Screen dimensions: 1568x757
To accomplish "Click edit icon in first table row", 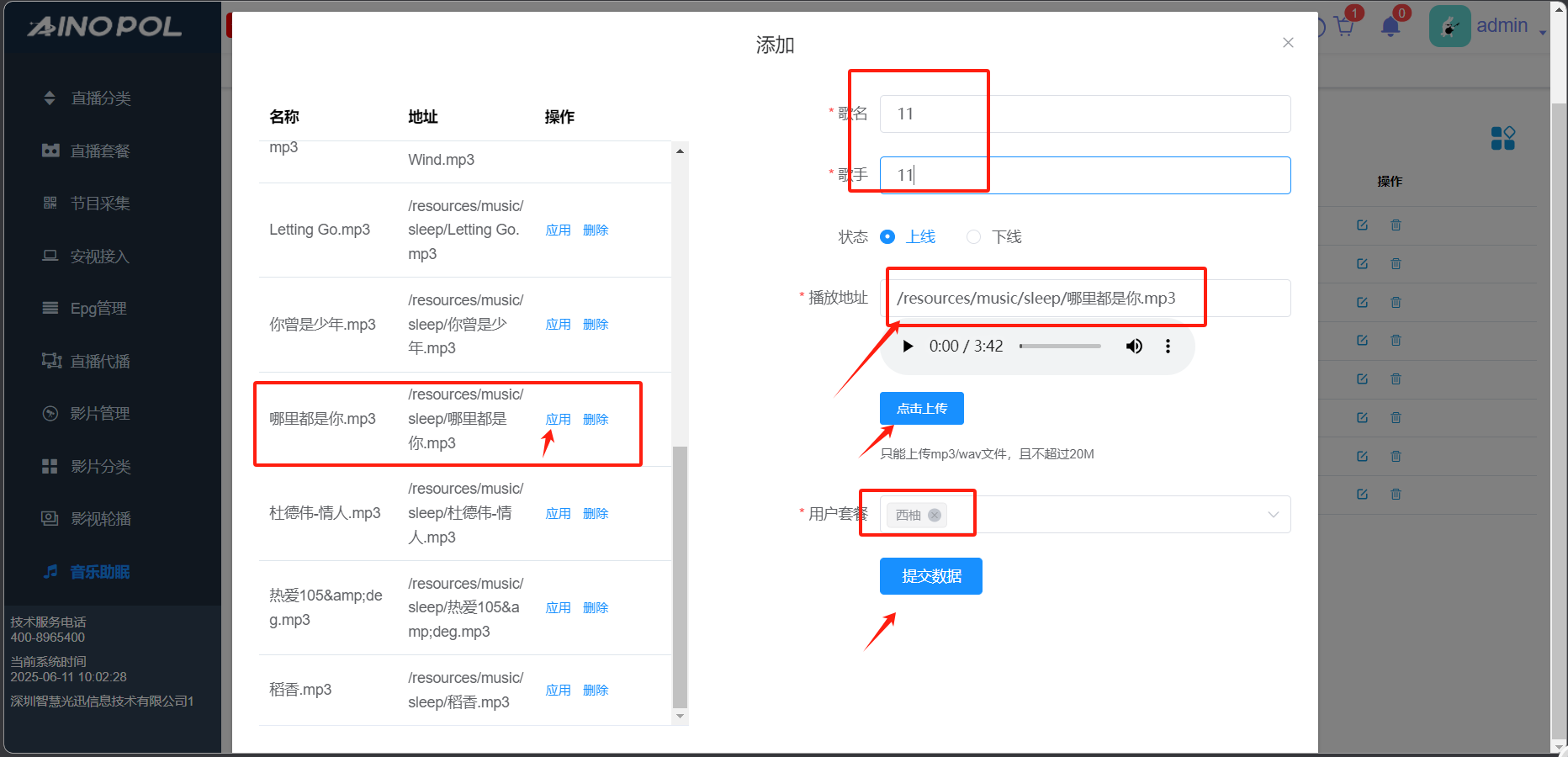I will pos(1362,225).
